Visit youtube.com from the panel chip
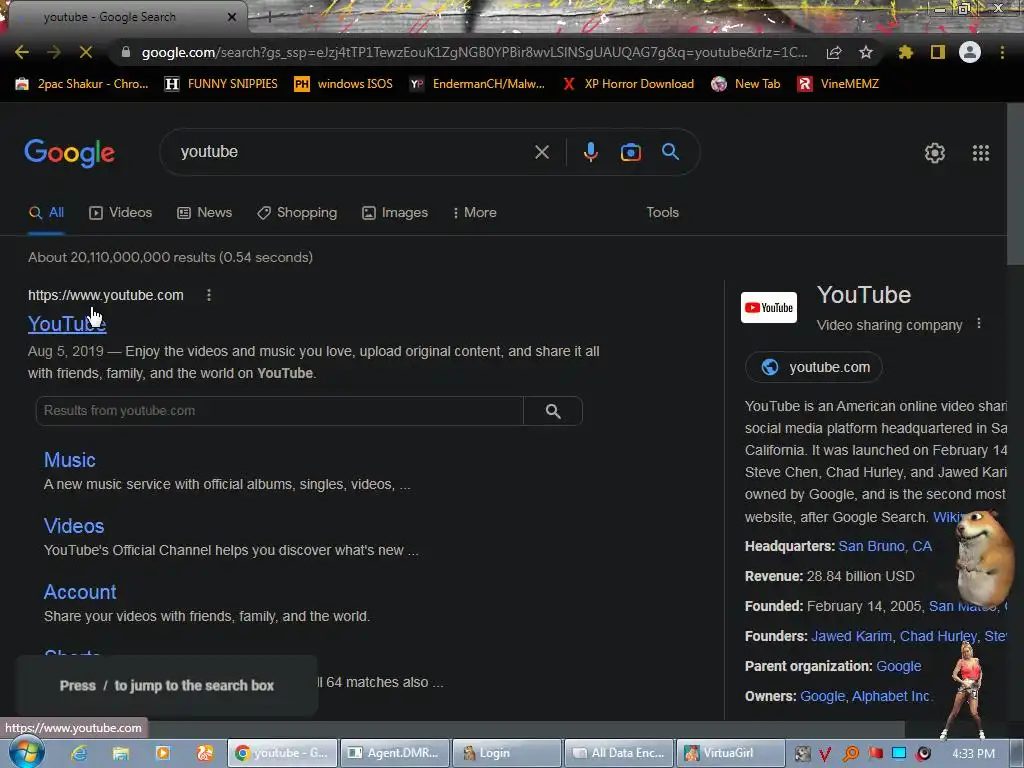The width and height of the screenshot is (1024, 768). pos(814,367)
